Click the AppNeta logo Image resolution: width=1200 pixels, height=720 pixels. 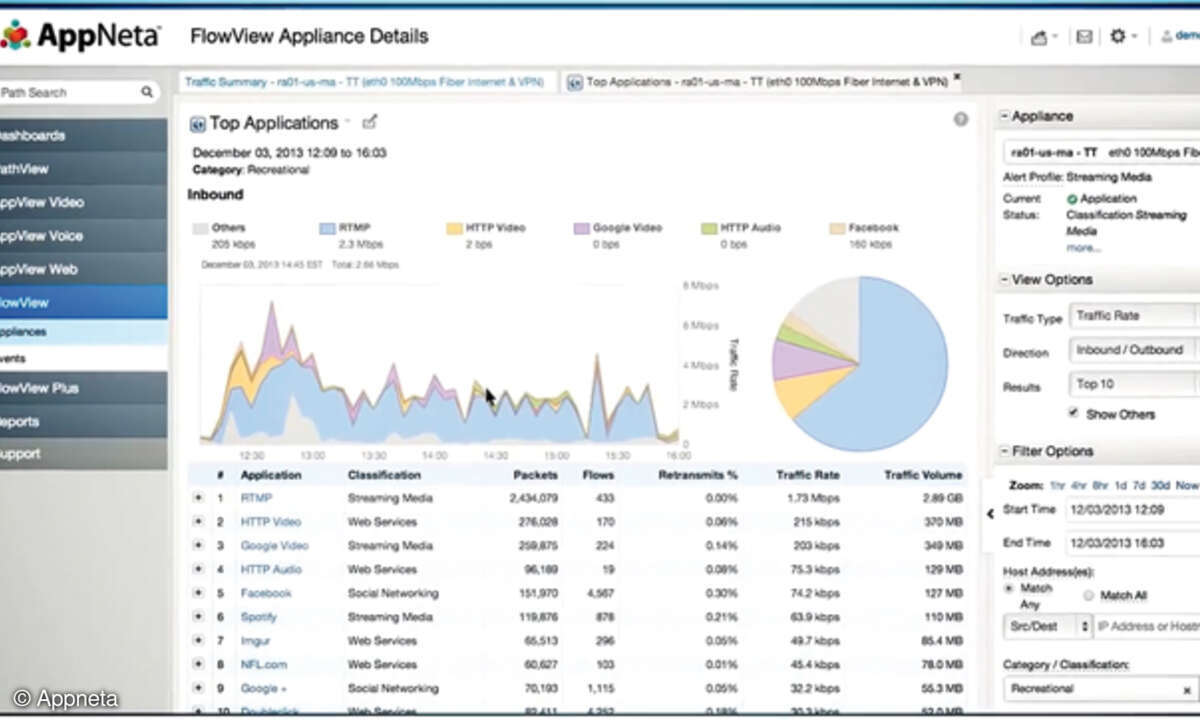point(81,36)
